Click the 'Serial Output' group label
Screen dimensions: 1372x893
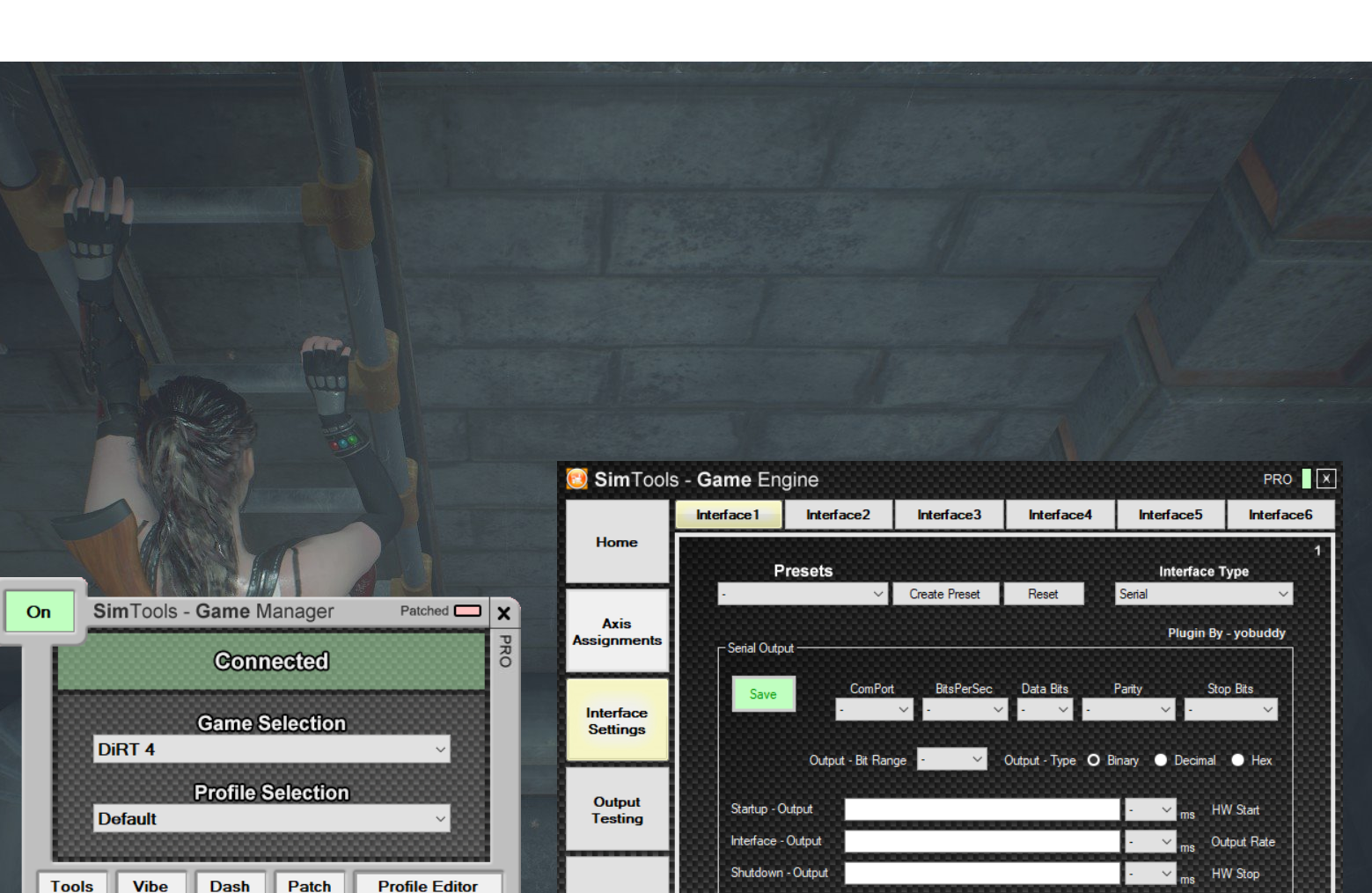760,648
